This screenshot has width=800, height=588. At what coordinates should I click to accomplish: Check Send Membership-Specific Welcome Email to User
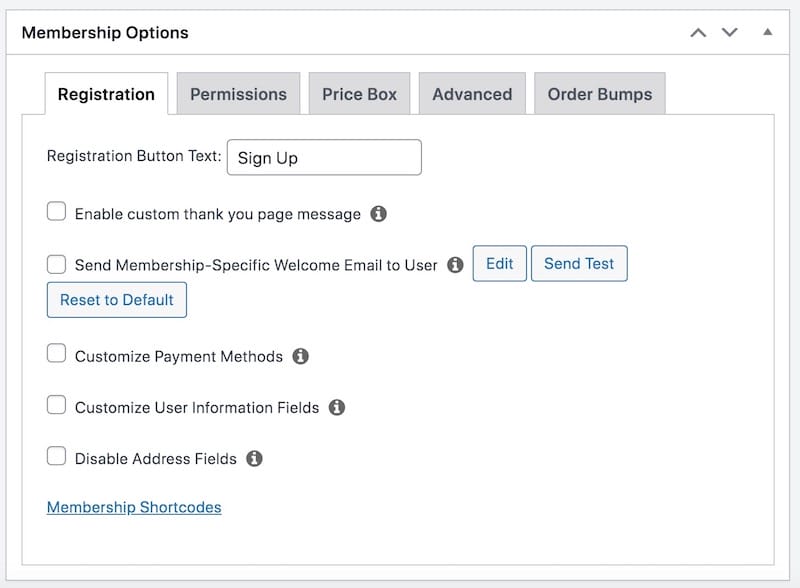[56, 263]
